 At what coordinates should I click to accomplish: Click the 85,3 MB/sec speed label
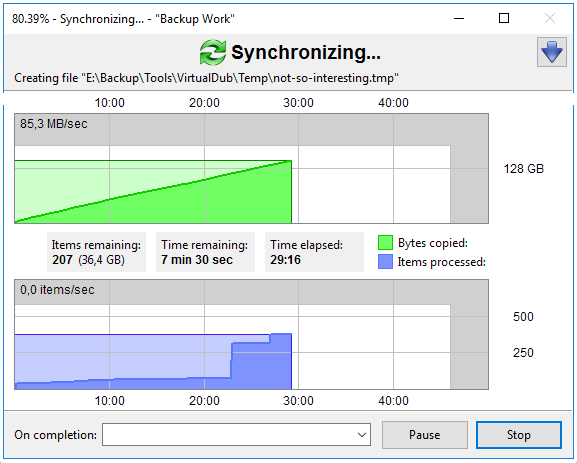point(54,124)
